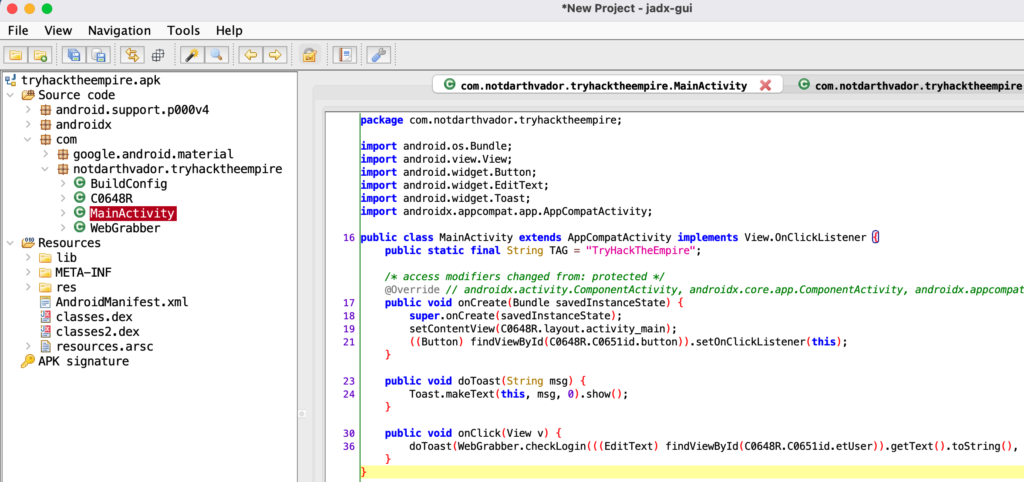Expand the WebGrabber class node
The height and width of the screenshot is (482, 1024).
pyautogui.click(x=63, y=228)
